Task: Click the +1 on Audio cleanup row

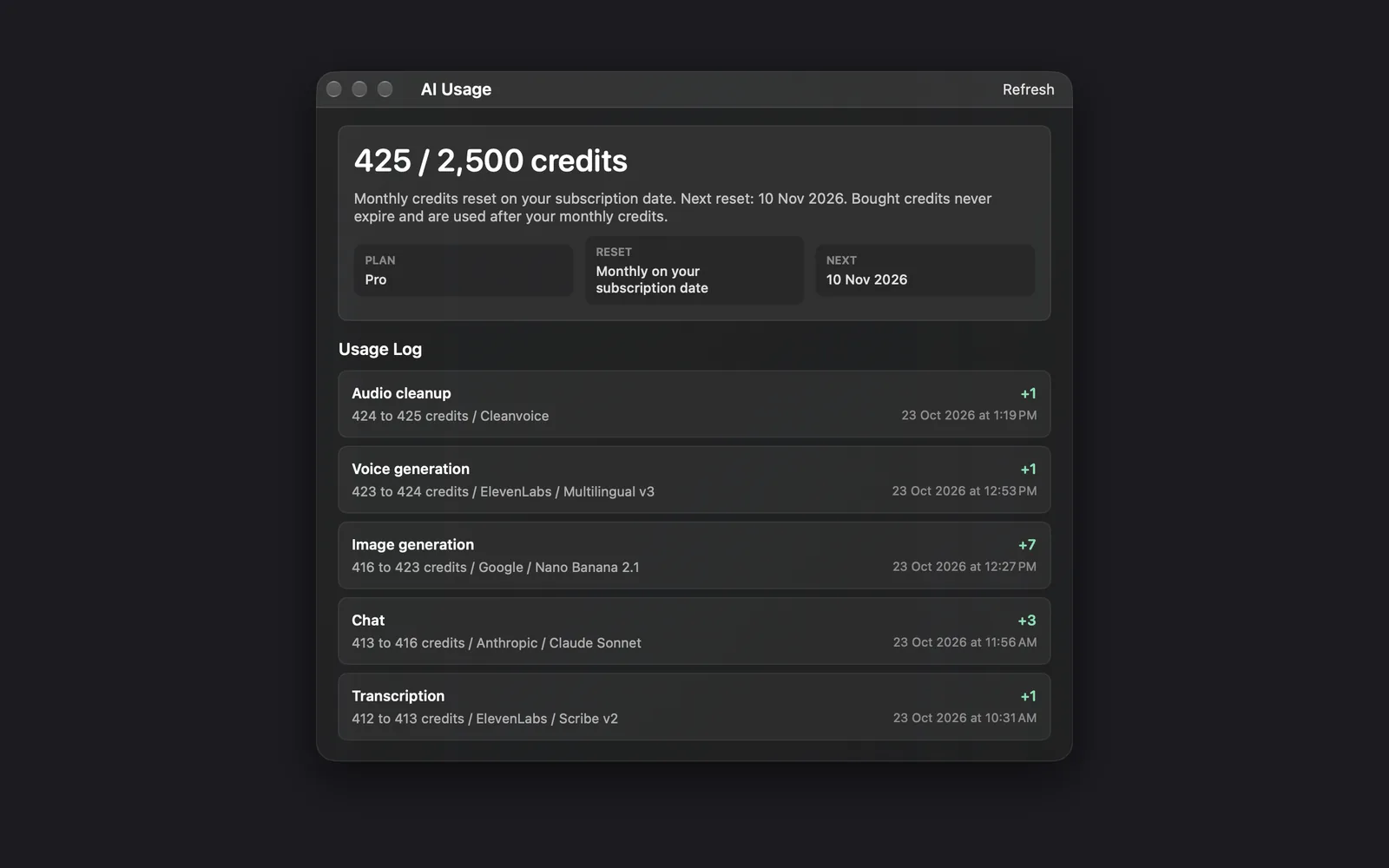Action: (x=1028, y=393)
